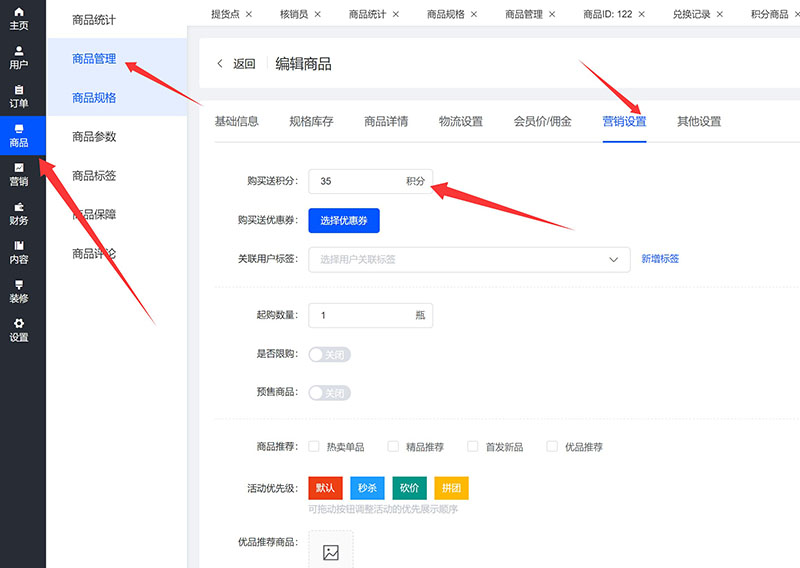Image resolution: width=800 pixels, height=568 pixels.
Task: Open 设置 settings gear in sidebar
Action: coord(18,330)
